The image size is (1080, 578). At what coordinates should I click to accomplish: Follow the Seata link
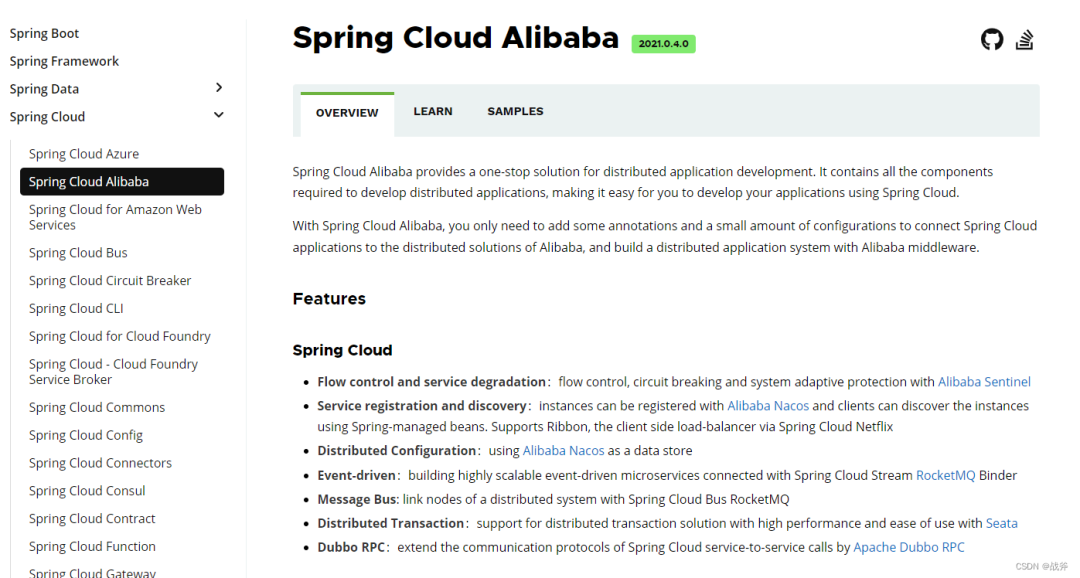tap(1001, 523)
